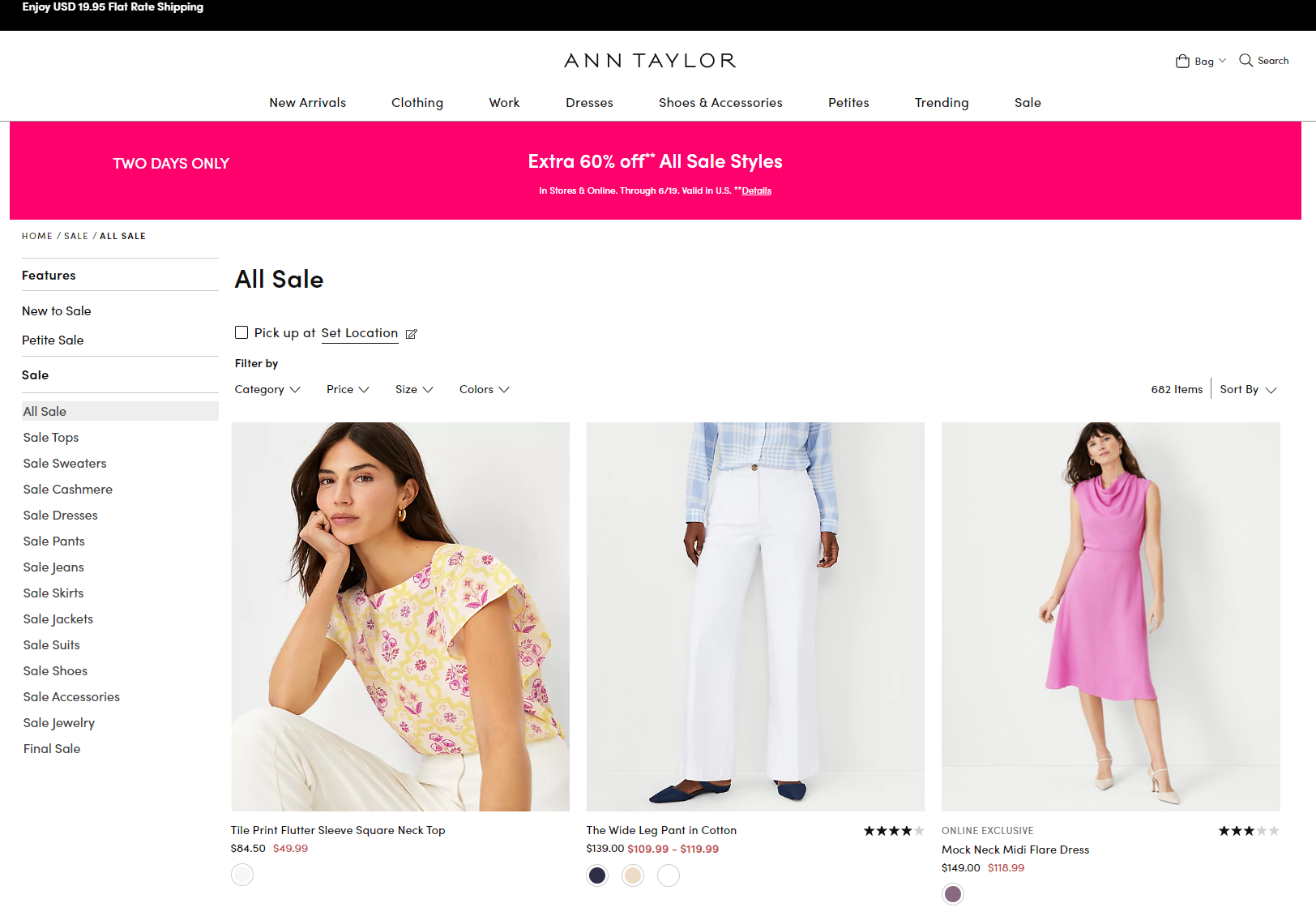This screenshot has width=1316, height=916.
Task: Click the Ann Taylor logo
Action: coord(650,61)
